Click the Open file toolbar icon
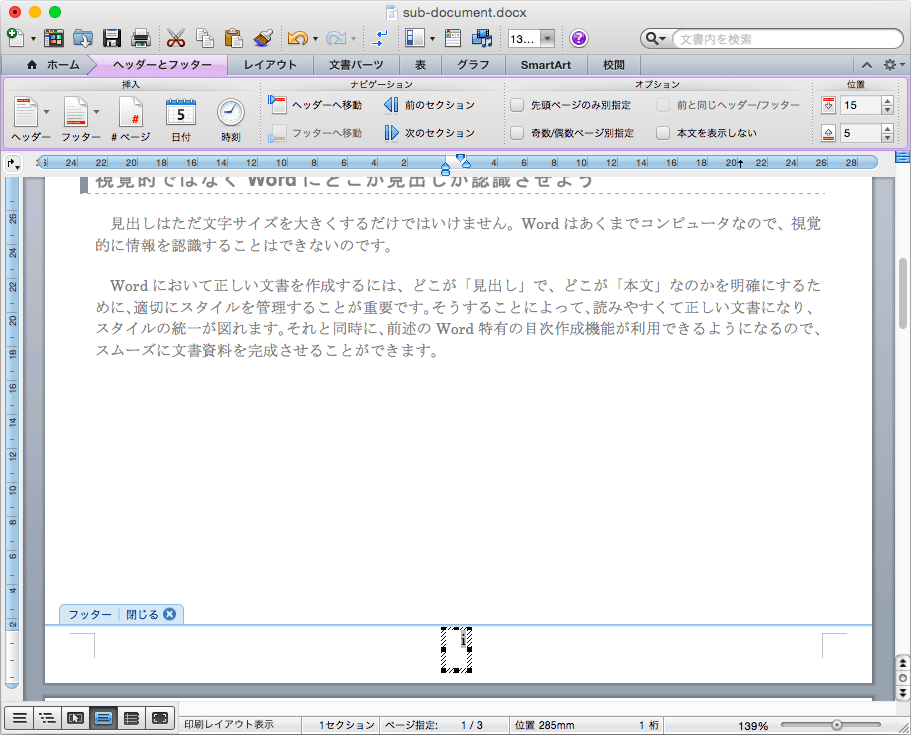Viewport: 911px width, 735px height. (83, 38)
